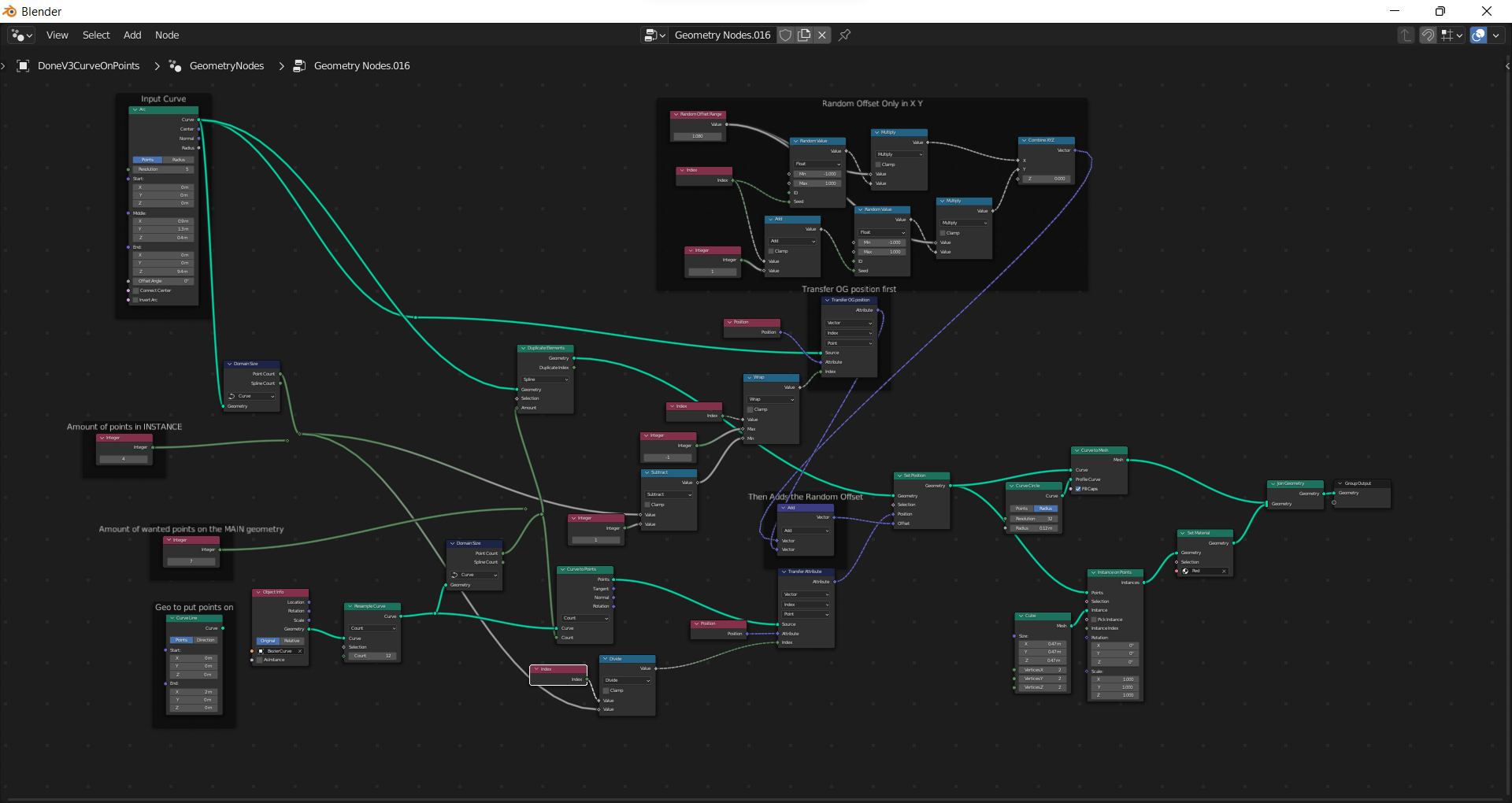Clear the Red material in Set Material
Image resolution: width=1512 pixels, height=803 pixels.
click(x=1224, y=572)
